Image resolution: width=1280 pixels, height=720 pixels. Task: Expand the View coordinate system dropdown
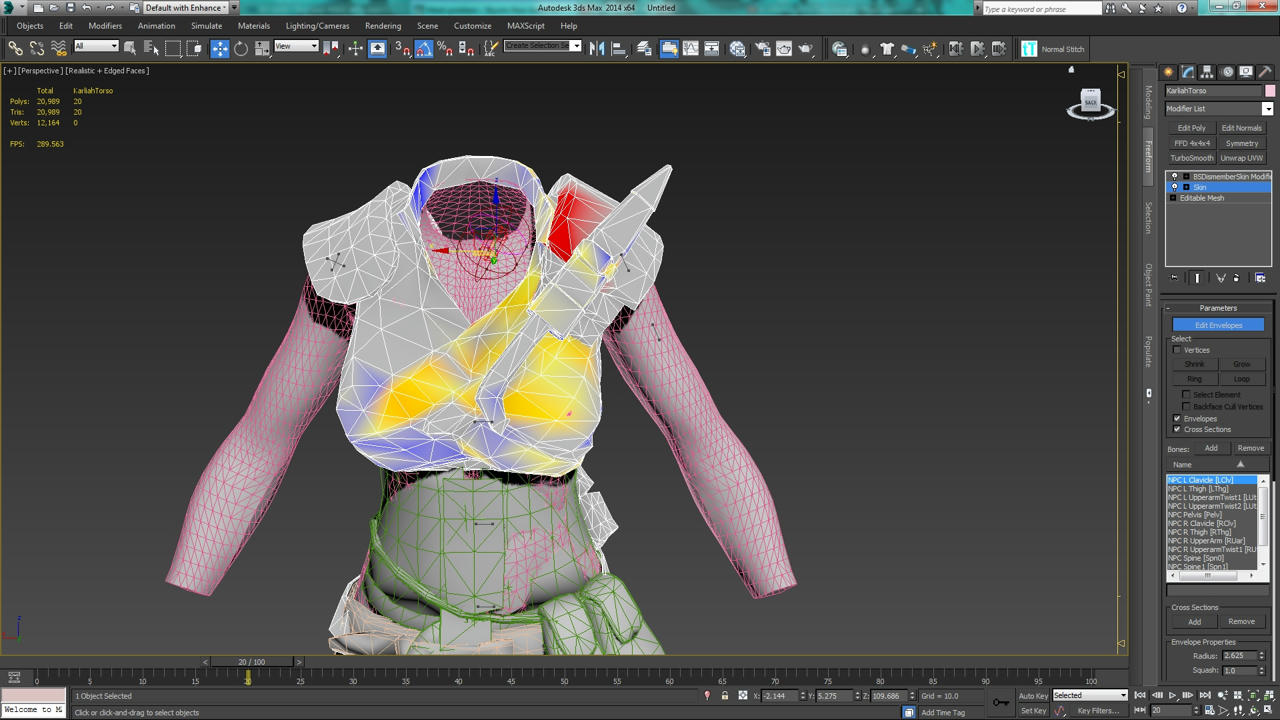click(x=296, y=47)
